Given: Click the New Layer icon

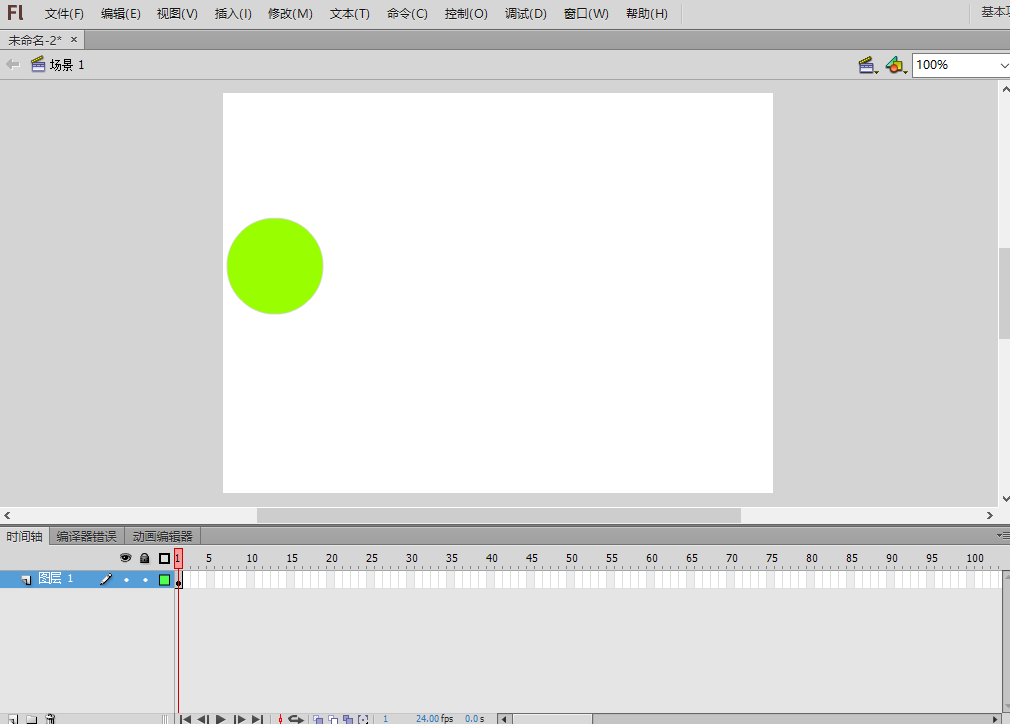Looking at the screenshot, I should point(13,719).
